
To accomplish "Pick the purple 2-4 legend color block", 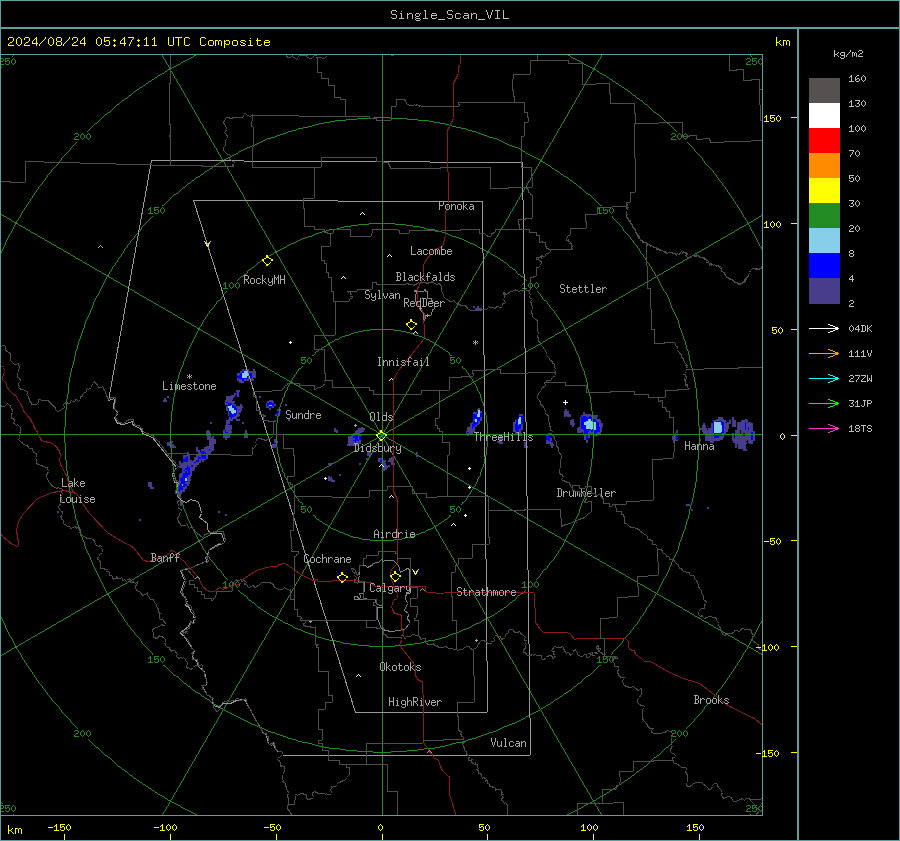I will (x=824, y=291).
